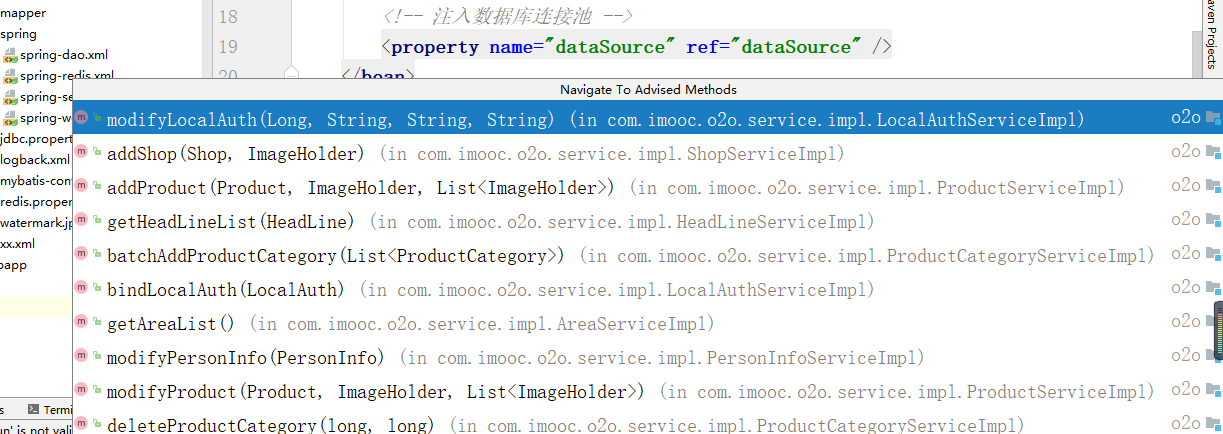Screen dimensions: 1223x434
Task: Collapse bean tag fold marker at line 20
Action: (291, 74)
